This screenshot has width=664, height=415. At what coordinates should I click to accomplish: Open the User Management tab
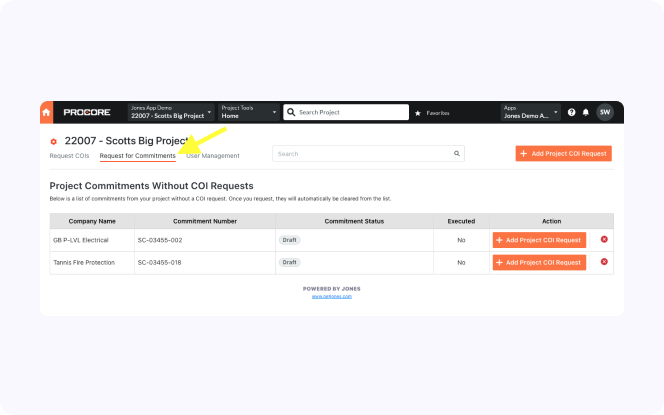pos(213,156)
